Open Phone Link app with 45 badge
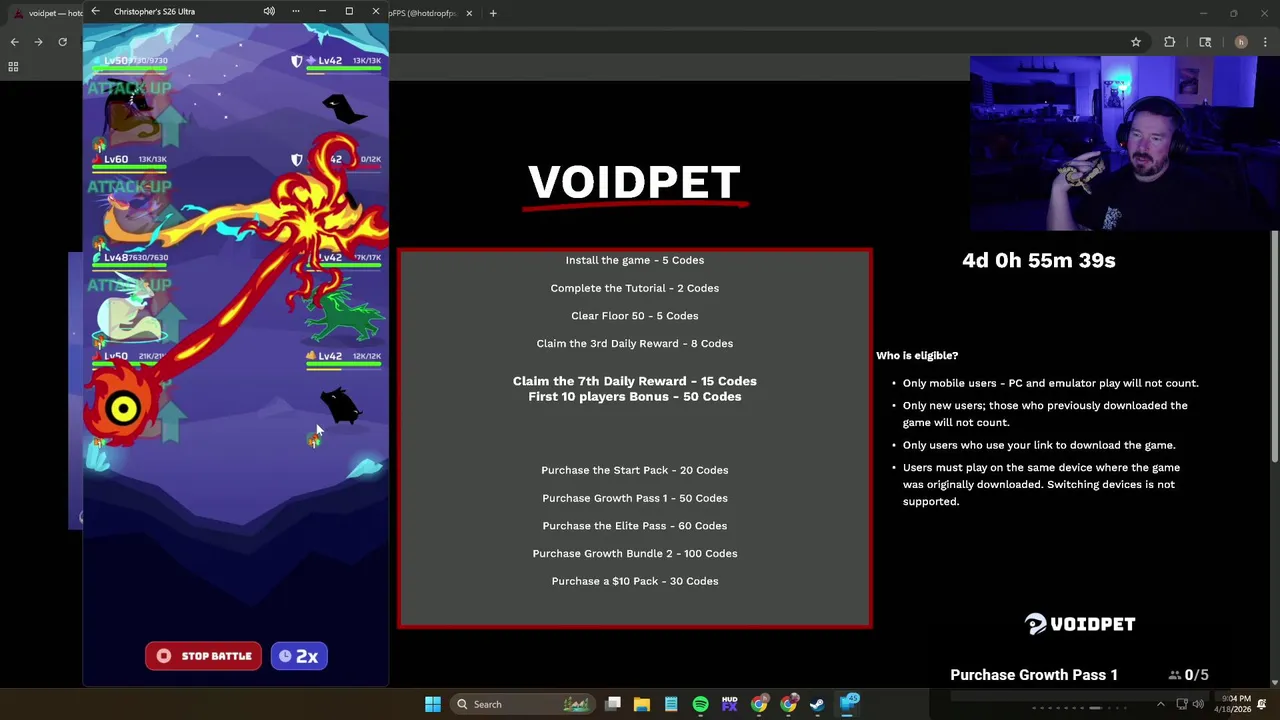1280x720 pixels. (848, 704)
